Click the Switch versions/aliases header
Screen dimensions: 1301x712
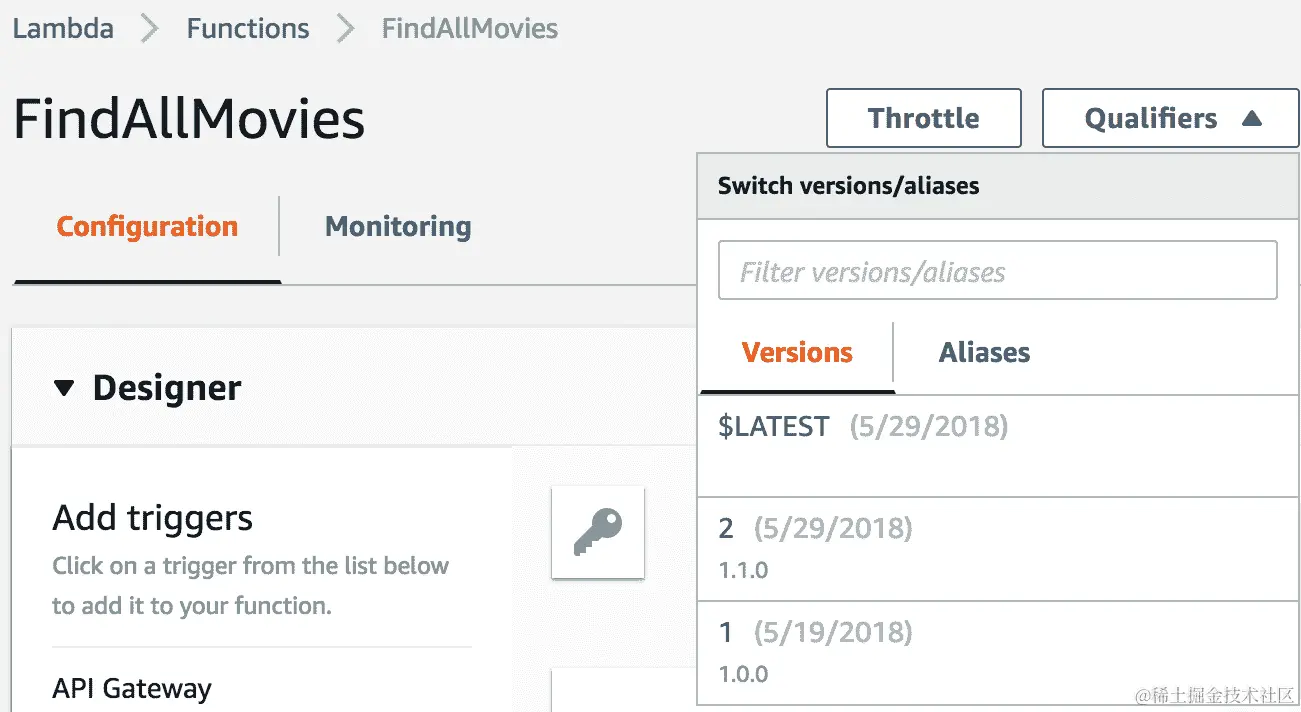click(849, 185)
